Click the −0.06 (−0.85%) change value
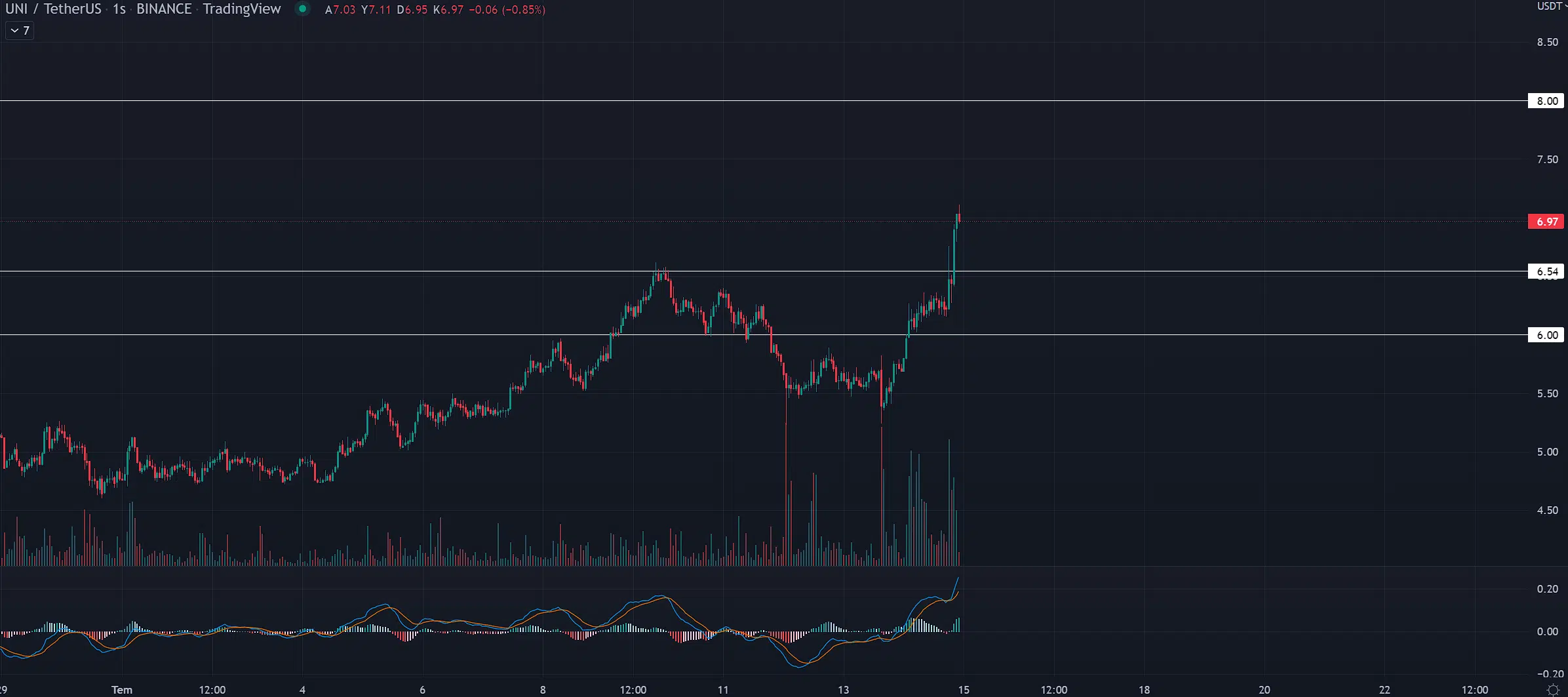 [x=507, y=10]
